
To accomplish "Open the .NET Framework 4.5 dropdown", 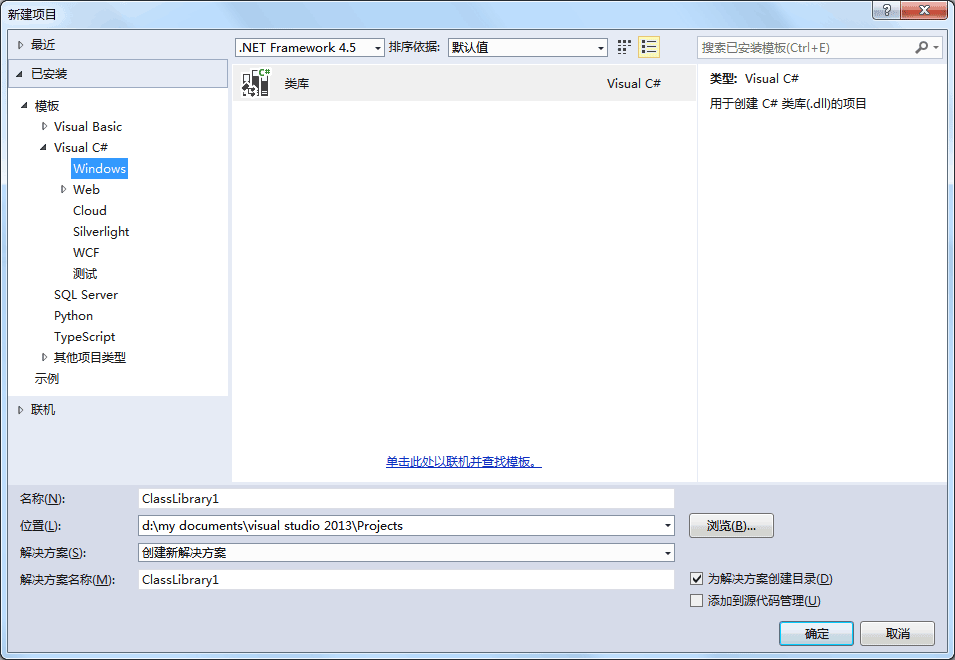I will click(x=310, y=47).
